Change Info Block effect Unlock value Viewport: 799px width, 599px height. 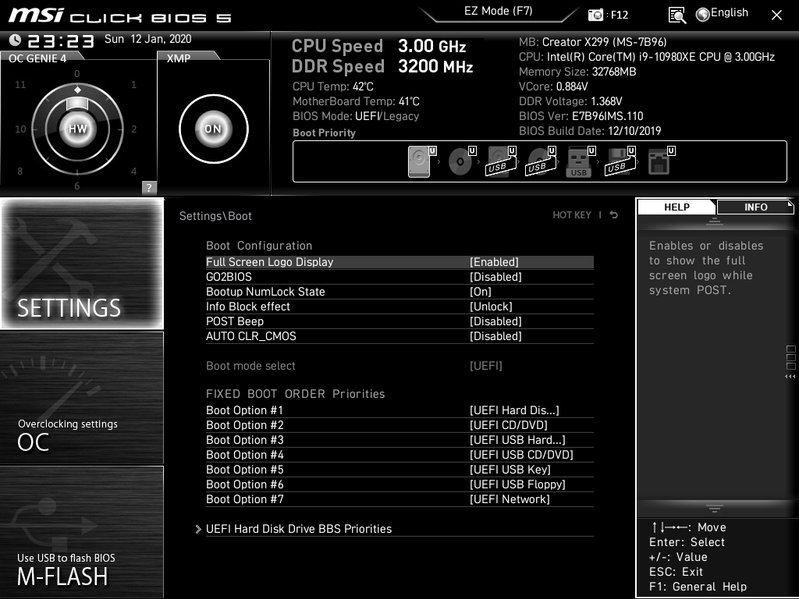click(x=491, y=306)
